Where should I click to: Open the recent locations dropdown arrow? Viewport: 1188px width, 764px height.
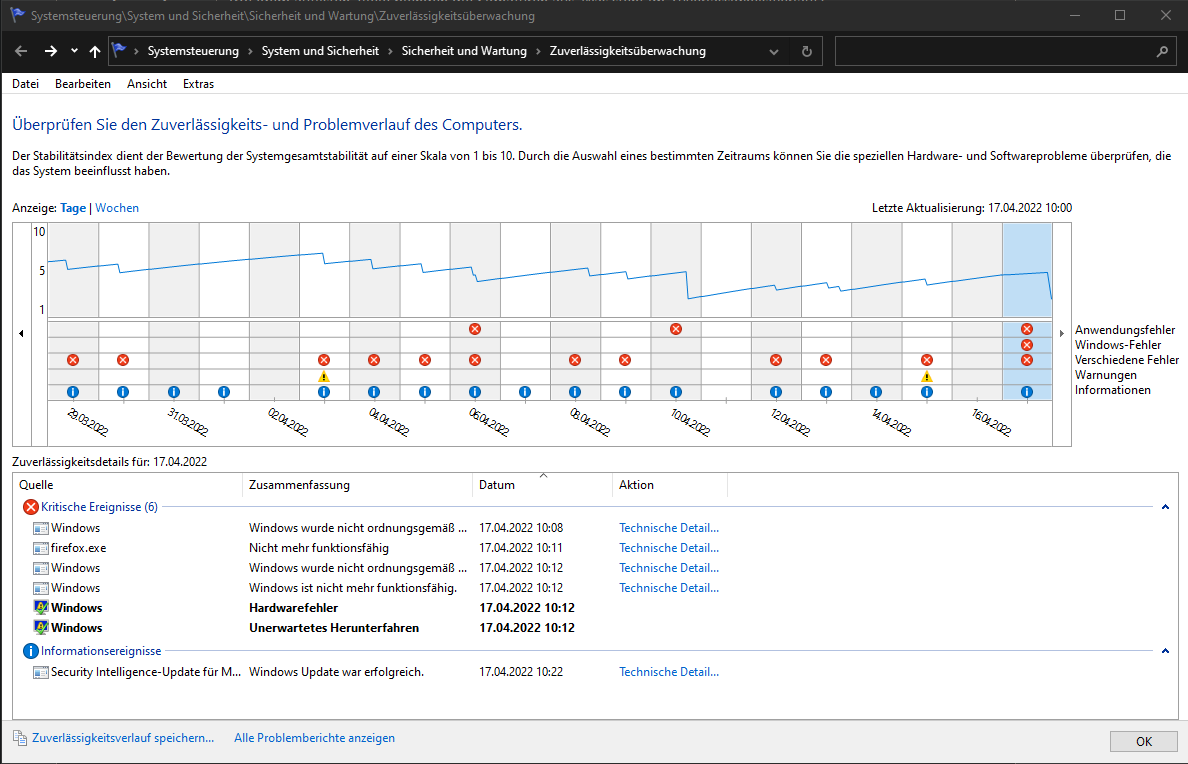pyautogui.click(x=74, y=52)
